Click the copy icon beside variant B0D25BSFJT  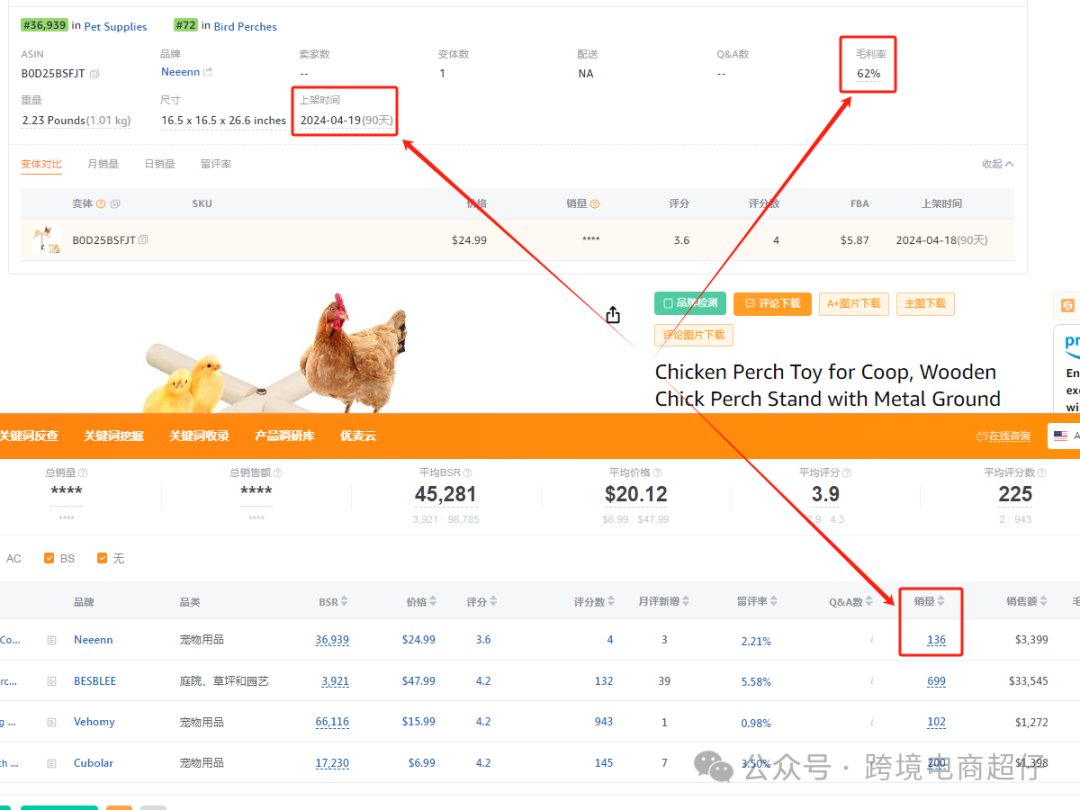pos(144,240)
